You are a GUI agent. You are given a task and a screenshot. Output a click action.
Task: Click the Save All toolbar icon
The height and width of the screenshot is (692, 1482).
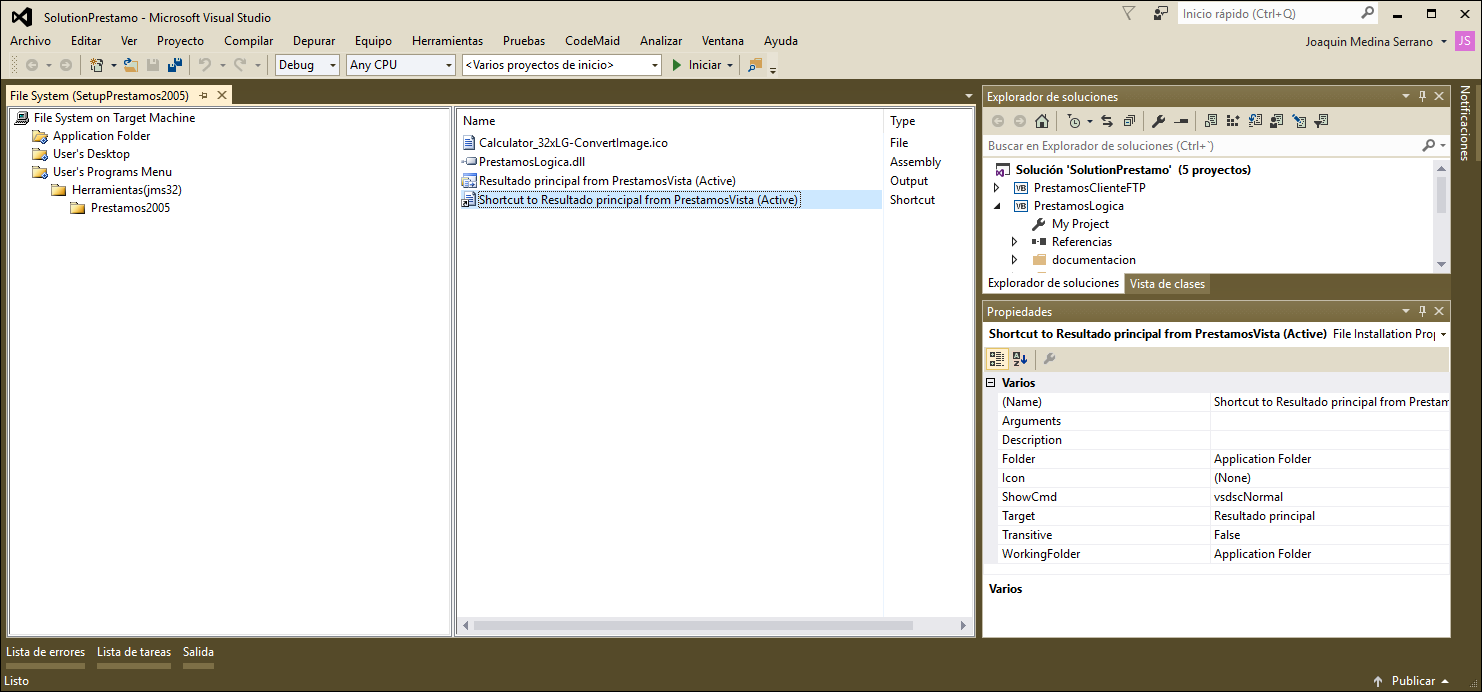tap(175, 65)
